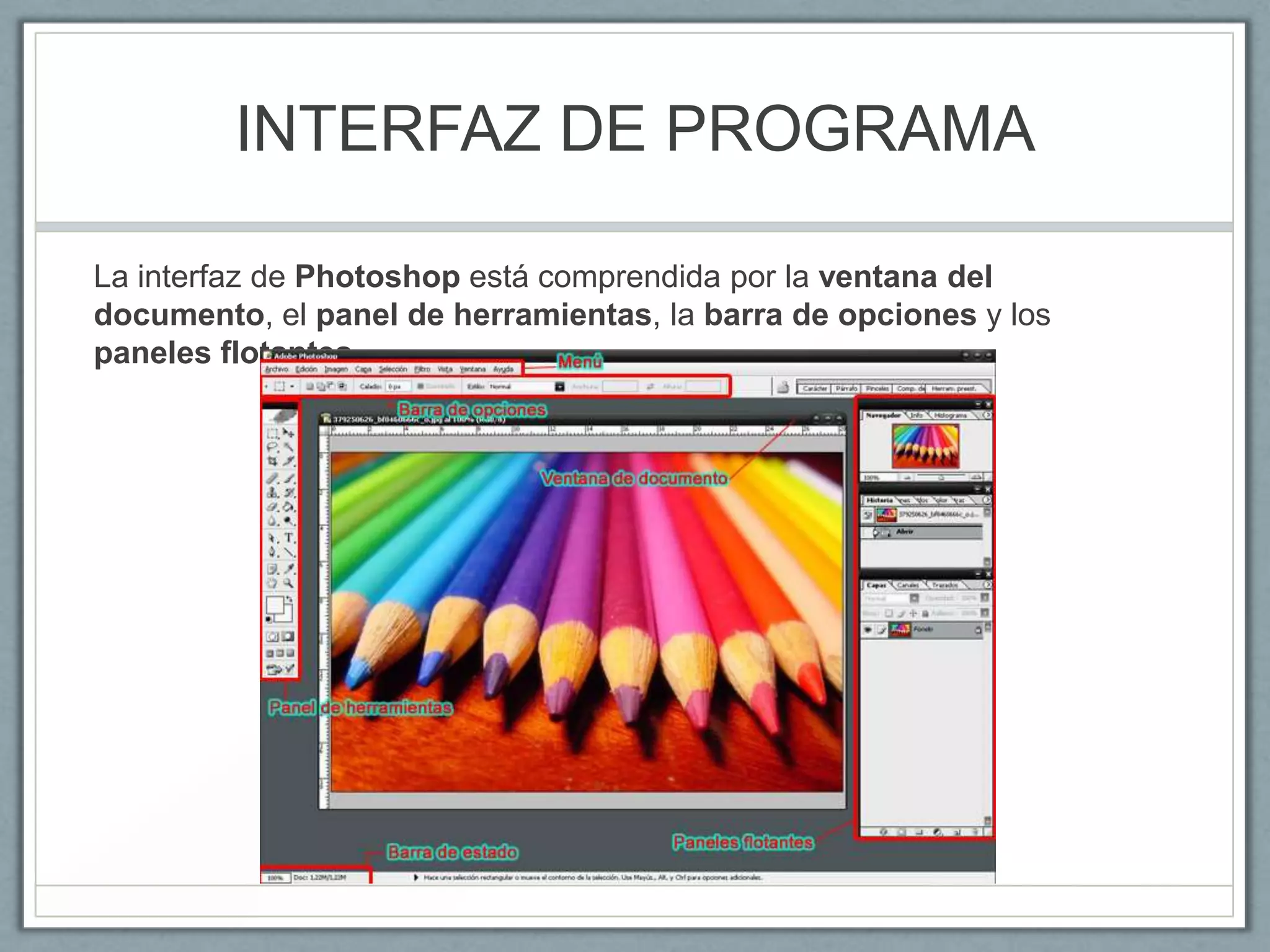Select the Eyedropper tool
This screenshot has height=952, width=1270.
289,568
